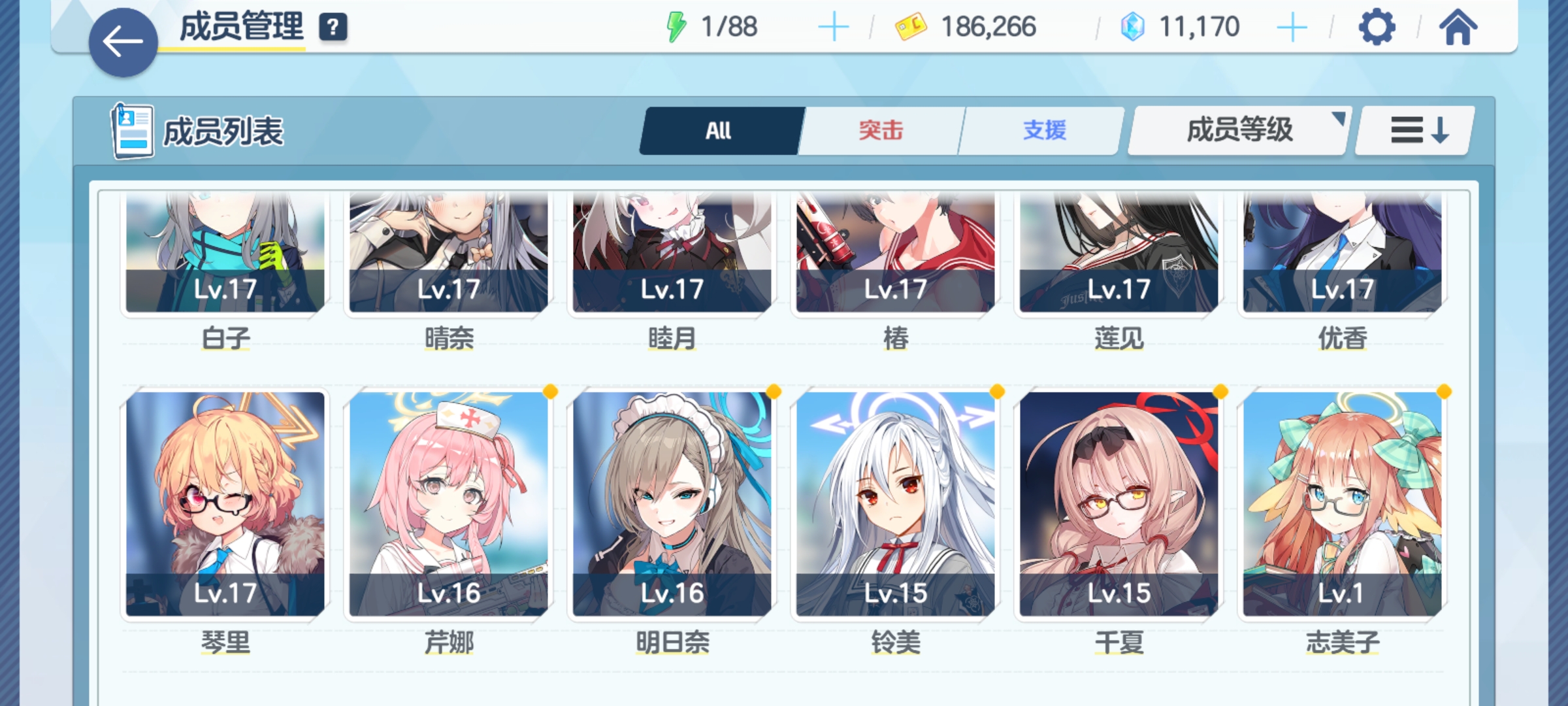Image resolution: width=1568 pixels, height=706 pixels.
Task: Open member 琴里 portrait card
Action: (225, 503)
